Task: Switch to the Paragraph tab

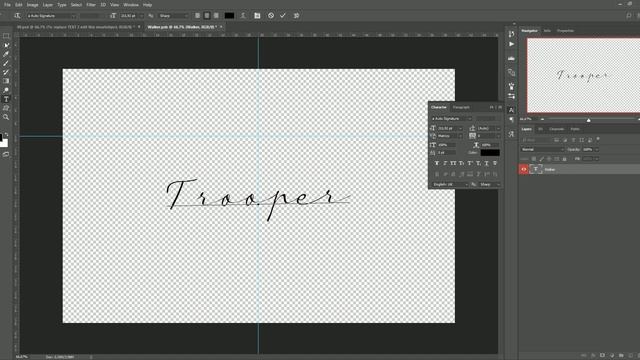Action: click(x=461, y=107)
